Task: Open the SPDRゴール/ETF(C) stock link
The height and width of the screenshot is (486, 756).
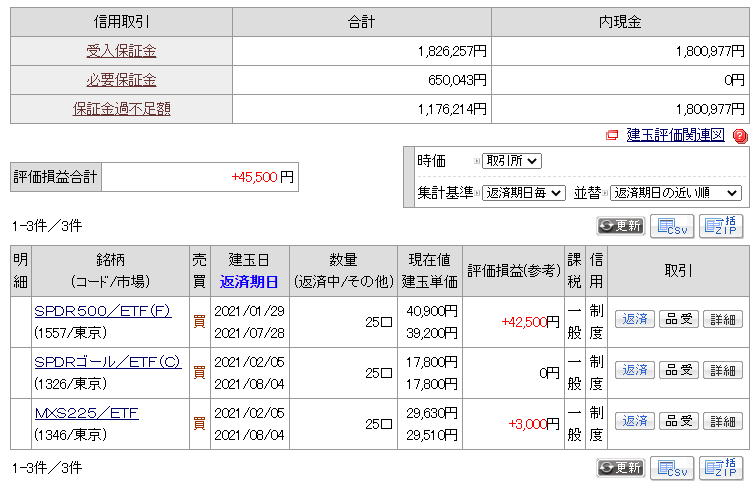Action: (108, 362)
